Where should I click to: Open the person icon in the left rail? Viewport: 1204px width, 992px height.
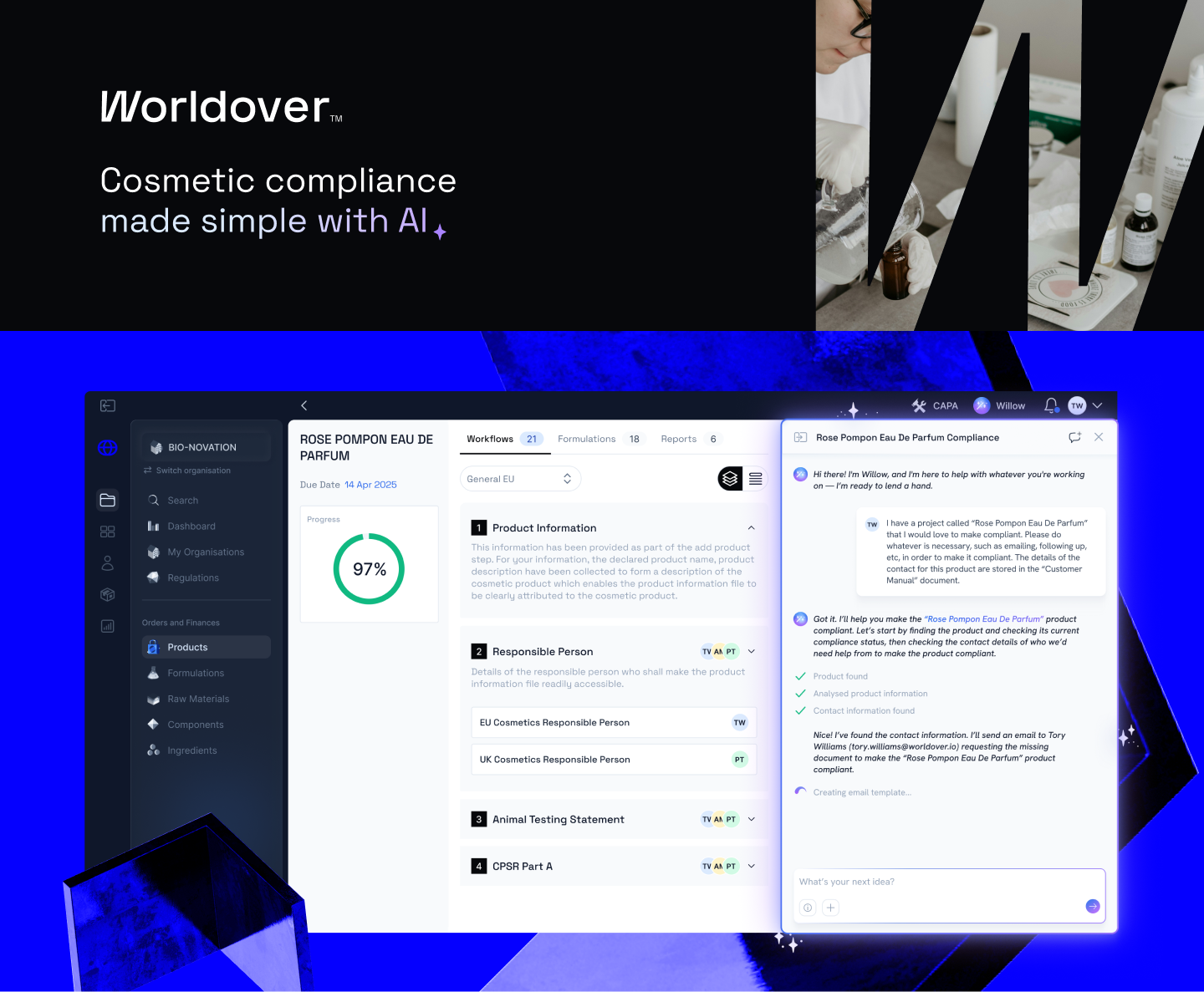click(108, 563)
